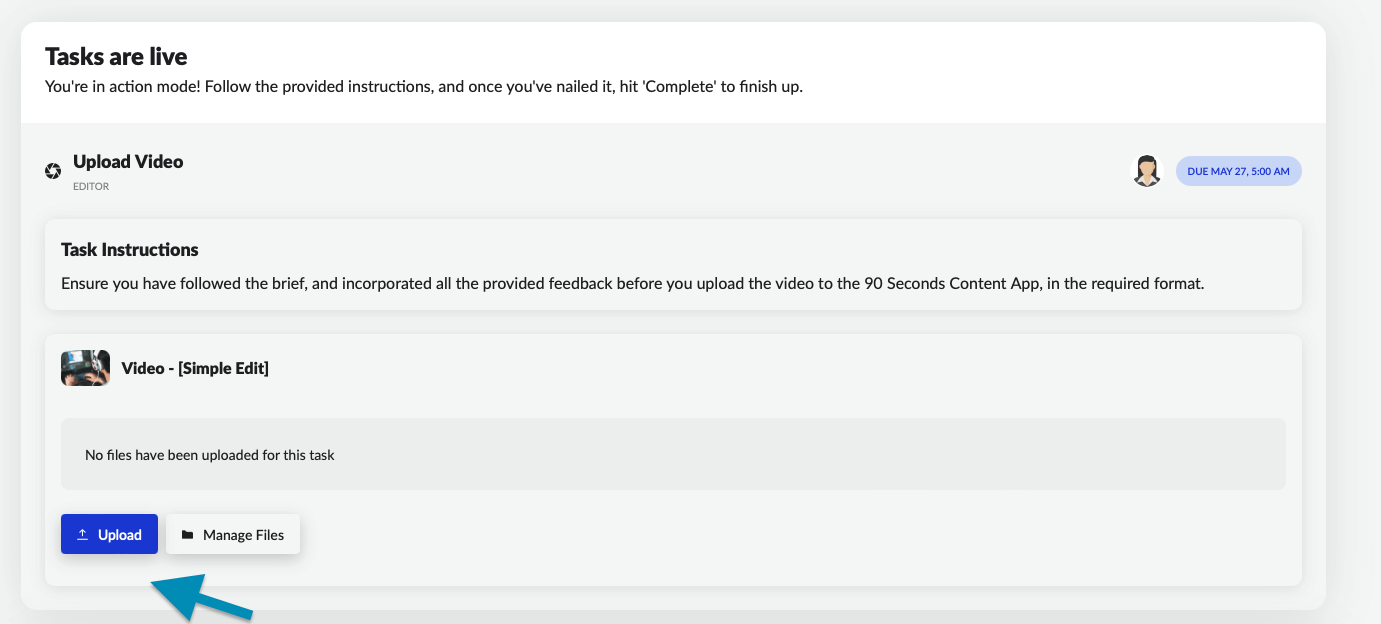This screenshot has width=1381, height=624.
Task: Select the video thumbnail image
Action: pyautogui.click(x=85, y=368)
